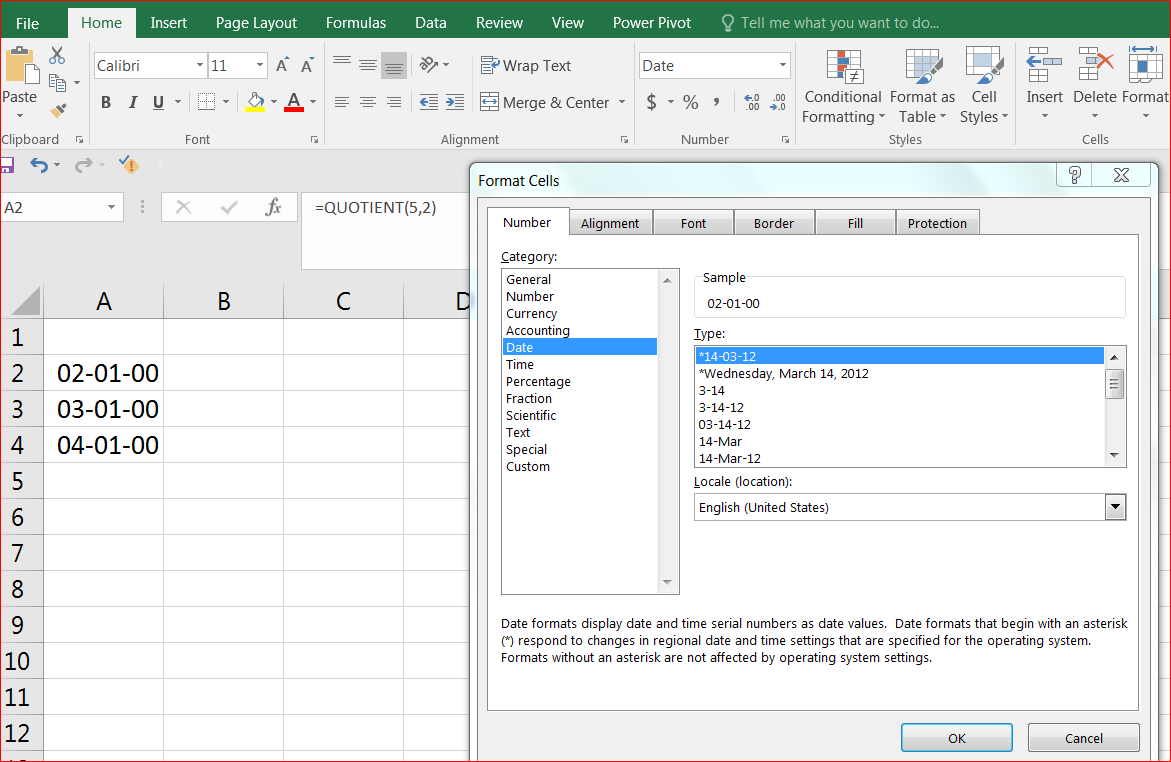1171x762 pixels.
Task: Select the Format Painter brush icon
Action: click(x=58, y=111)
